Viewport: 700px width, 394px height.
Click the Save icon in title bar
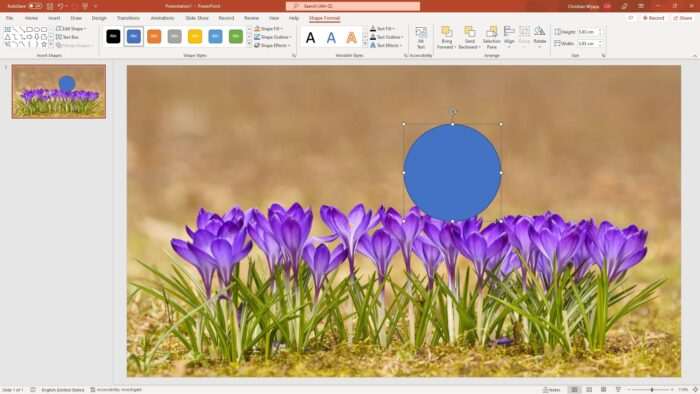(x=50, y=6)
